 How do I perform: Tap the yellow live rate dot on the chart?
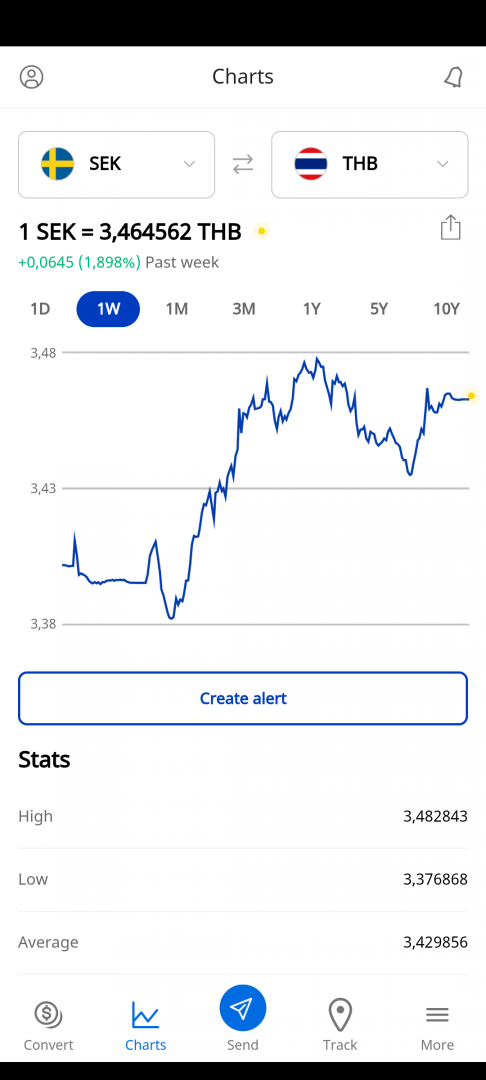pos(472,395)
